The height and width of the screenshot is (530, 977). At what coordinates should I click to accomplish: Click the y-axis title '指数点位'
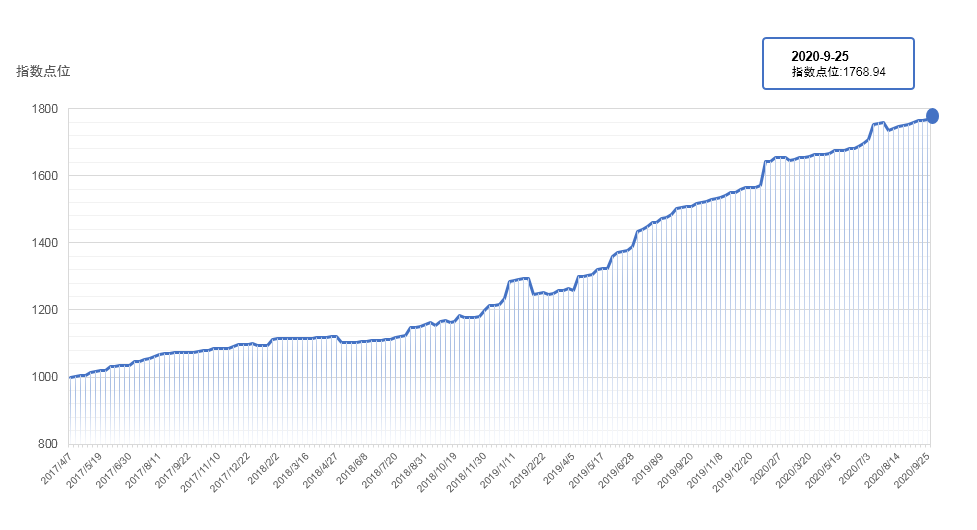tap(43, 71)
